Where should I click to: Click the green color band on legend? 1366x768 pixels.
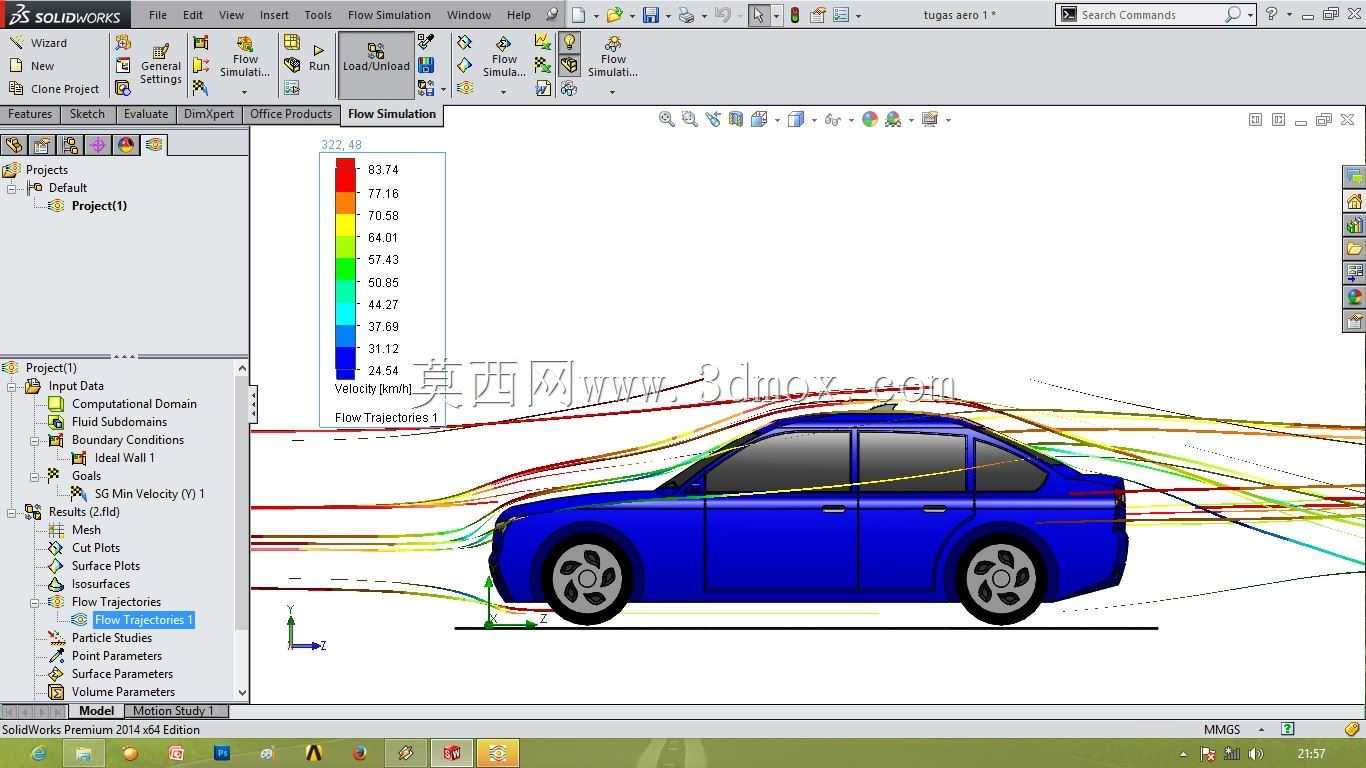(x=345, y=267)
